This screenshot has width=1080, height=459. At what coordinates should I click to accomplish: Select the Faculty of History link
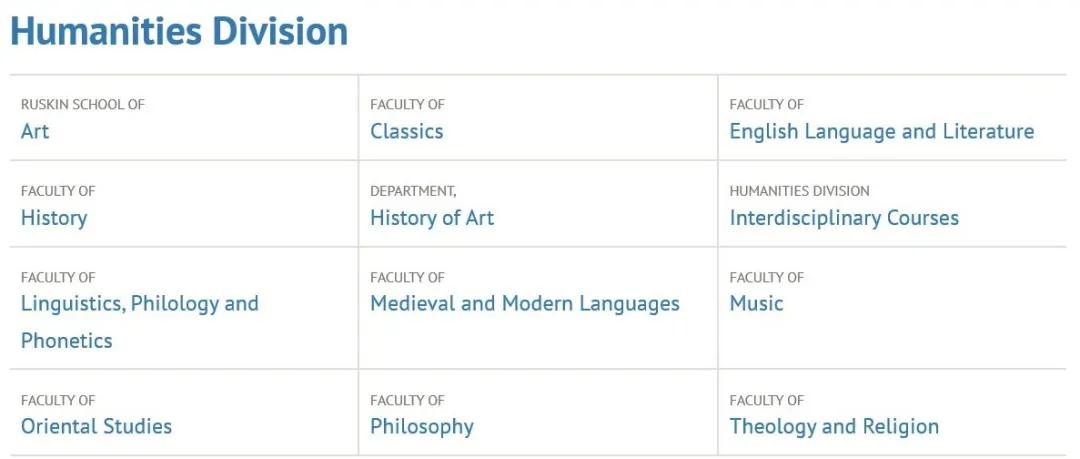[x=54, y=218]
